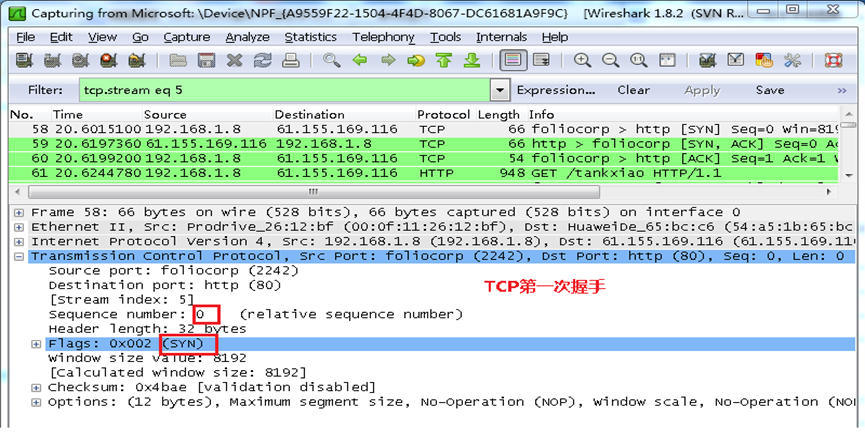Image resolution: width=865 pixels, height=434 pixels.
Task: Expand the Frame 58 tree node
Action: 19,213
